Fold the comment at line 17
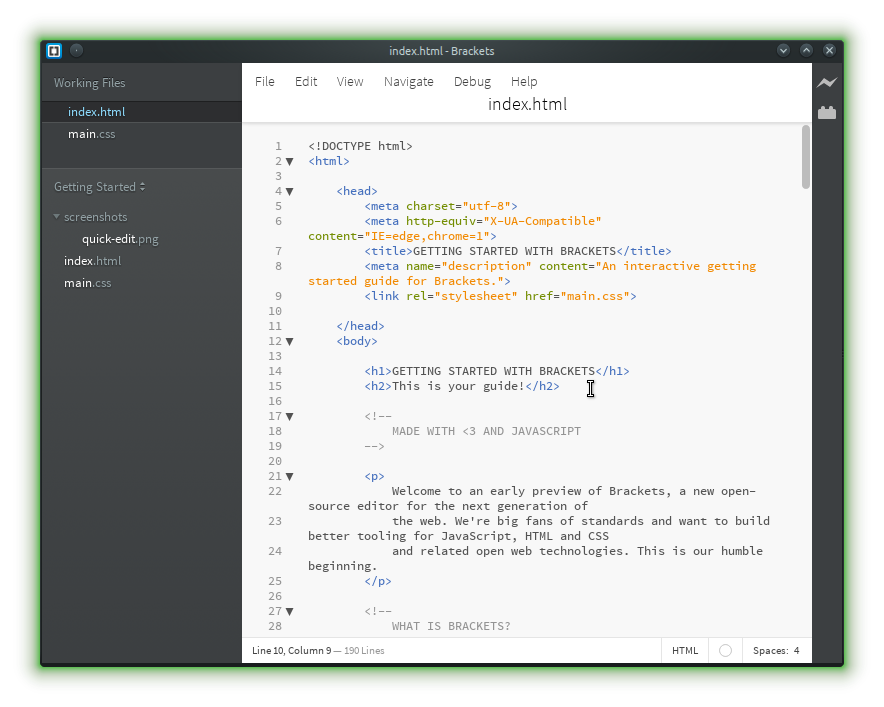 click(x=290, y=417)
